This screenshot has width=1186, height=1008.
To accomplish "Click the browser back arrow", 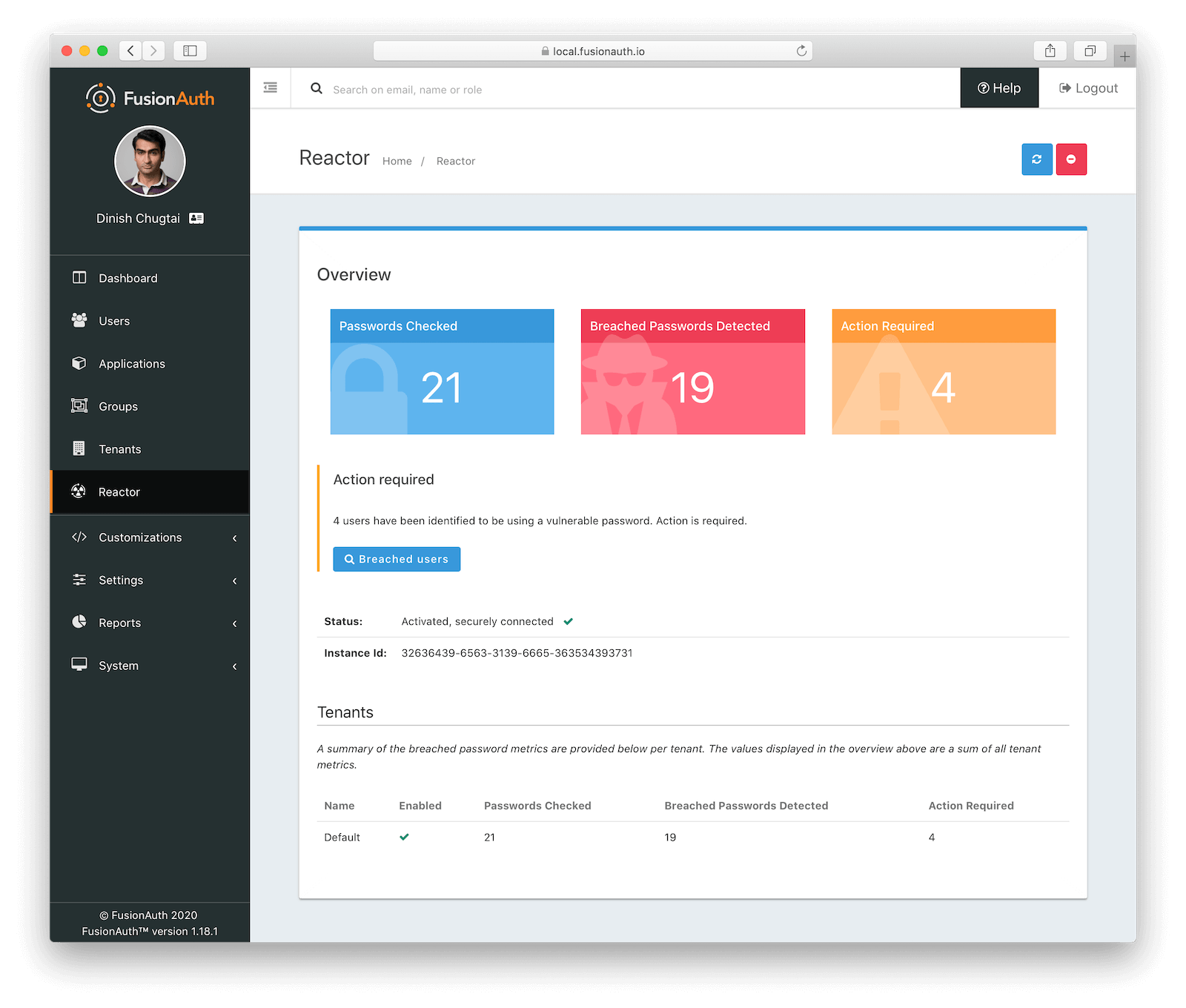I will click(x=130, y=50).
